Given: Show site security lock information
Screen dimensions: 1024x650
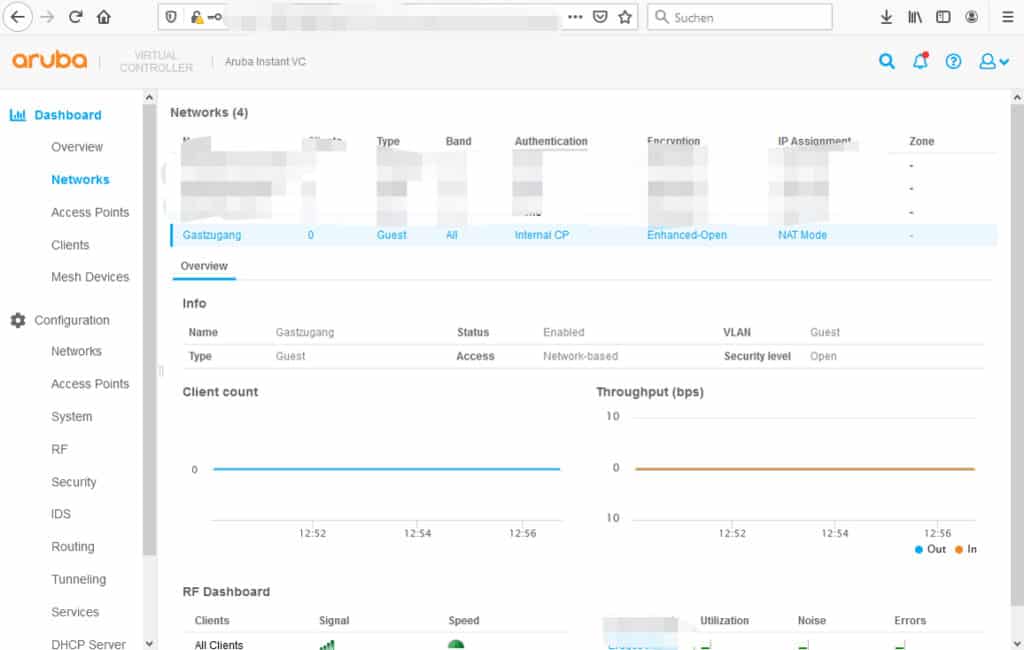Looking at the screenshot, I should tap(197, 17).
